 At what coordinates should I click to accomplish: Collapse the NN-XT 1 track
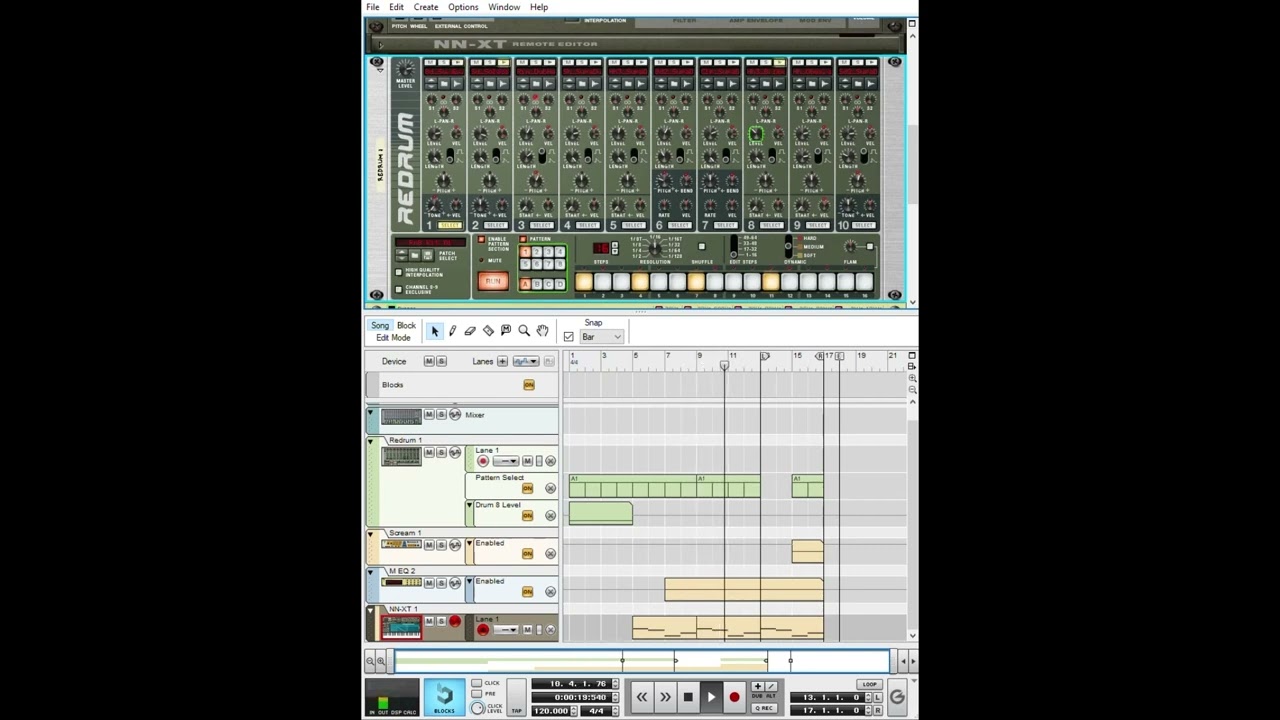click(x=370, y=610)
